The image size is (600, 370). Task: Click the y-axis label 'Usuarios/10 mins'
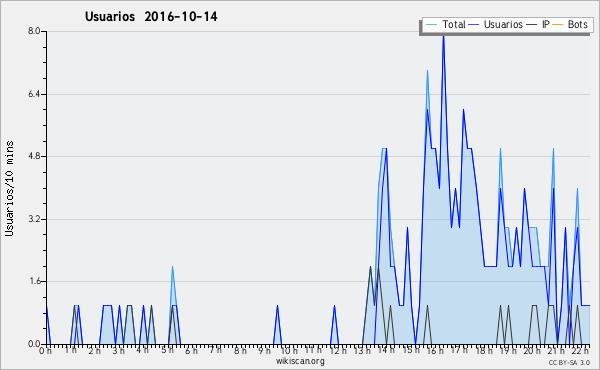pyautogui.click(x=9, y=188)
